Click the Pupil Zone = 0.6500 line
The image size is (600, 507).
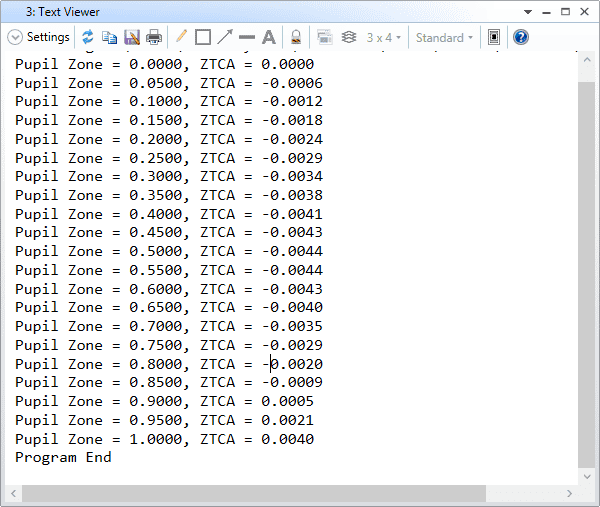[169, 307]
